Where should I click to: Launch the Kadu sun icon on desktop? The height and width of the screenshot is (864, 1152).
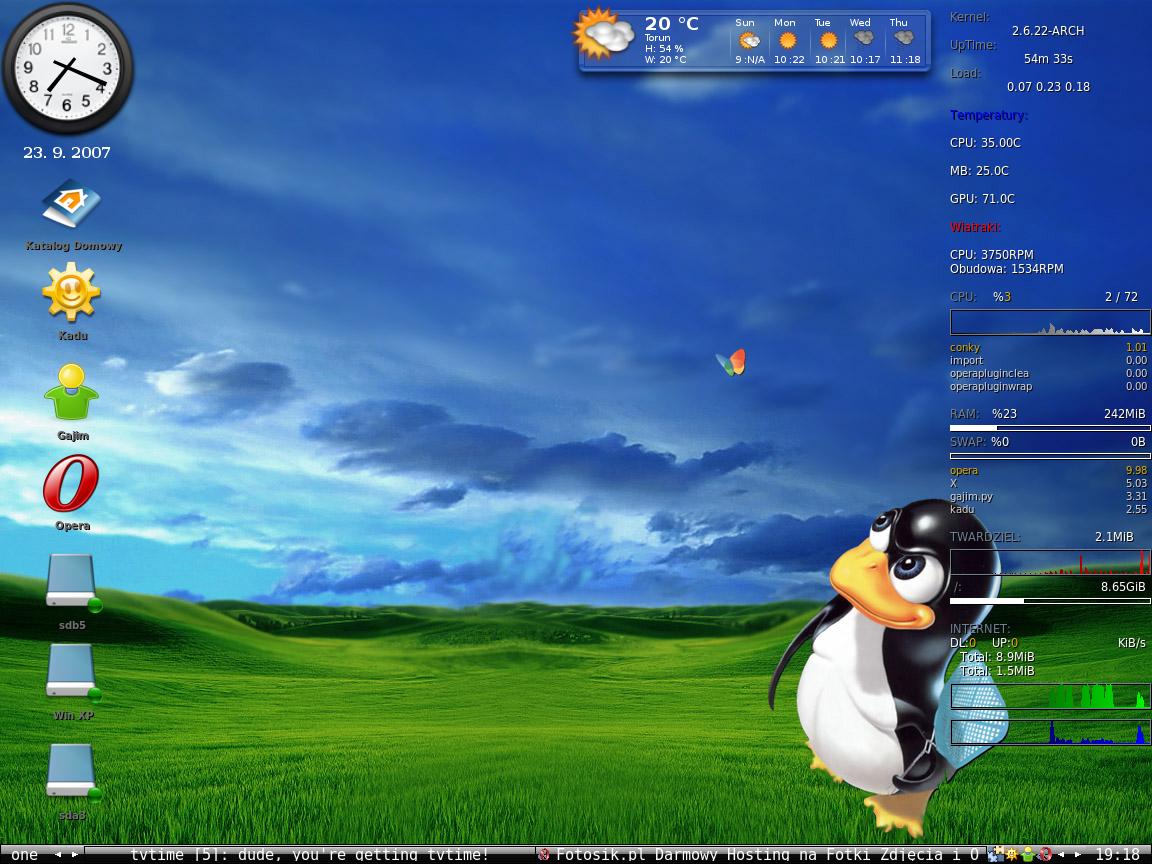(x=71, y=293)
